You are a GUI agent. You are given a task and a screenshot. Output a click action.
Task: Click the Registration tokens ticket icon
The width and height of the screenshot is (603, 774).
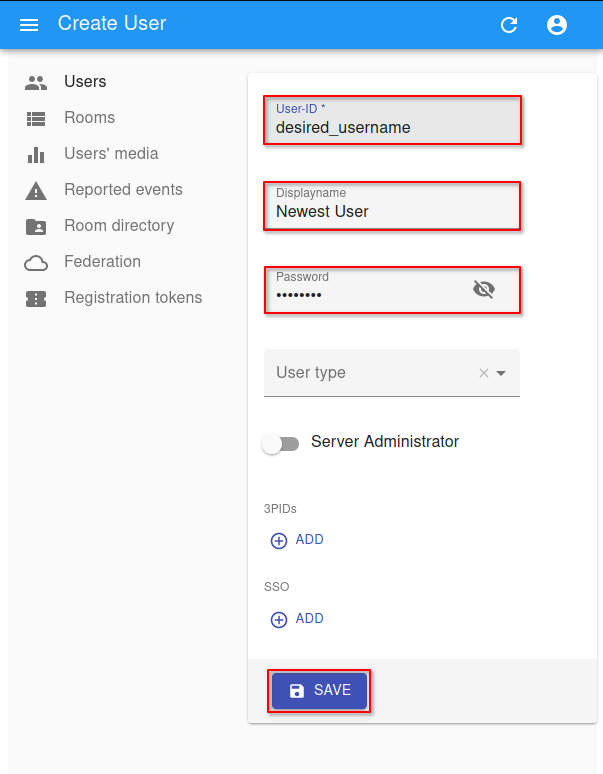(36, 298)
